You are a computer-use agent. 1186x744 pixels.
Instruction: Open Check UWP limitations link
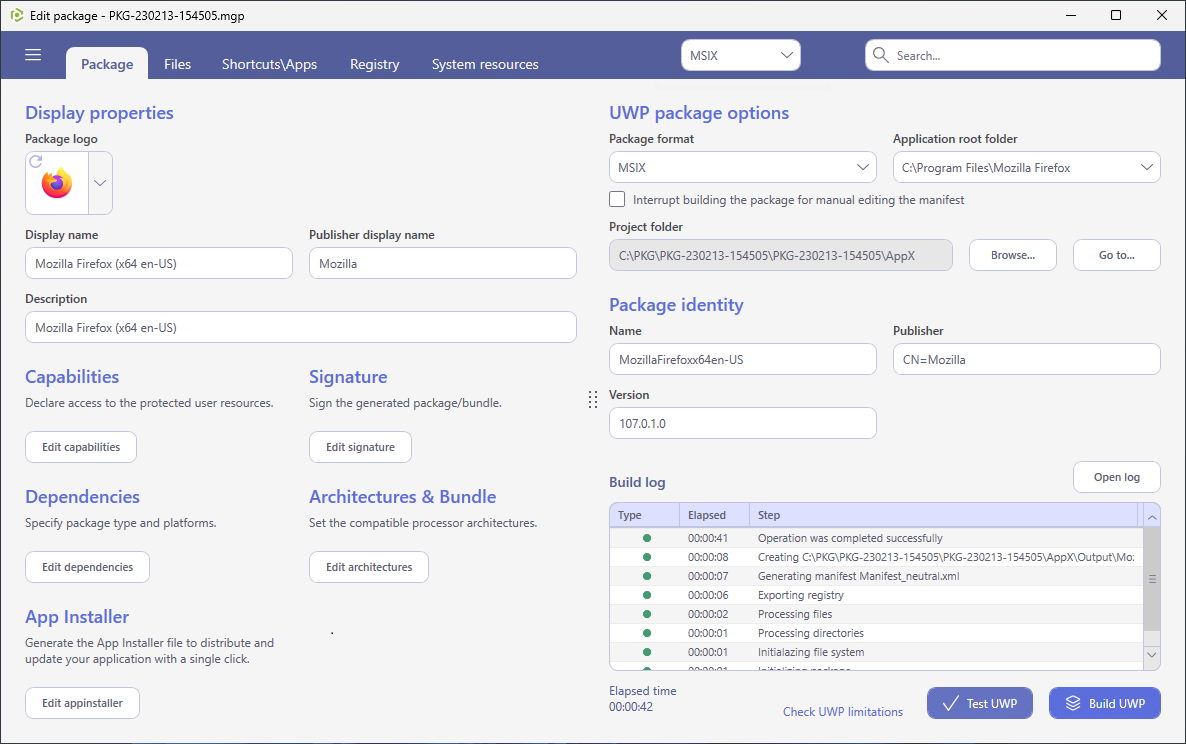[x=843, y=711]
